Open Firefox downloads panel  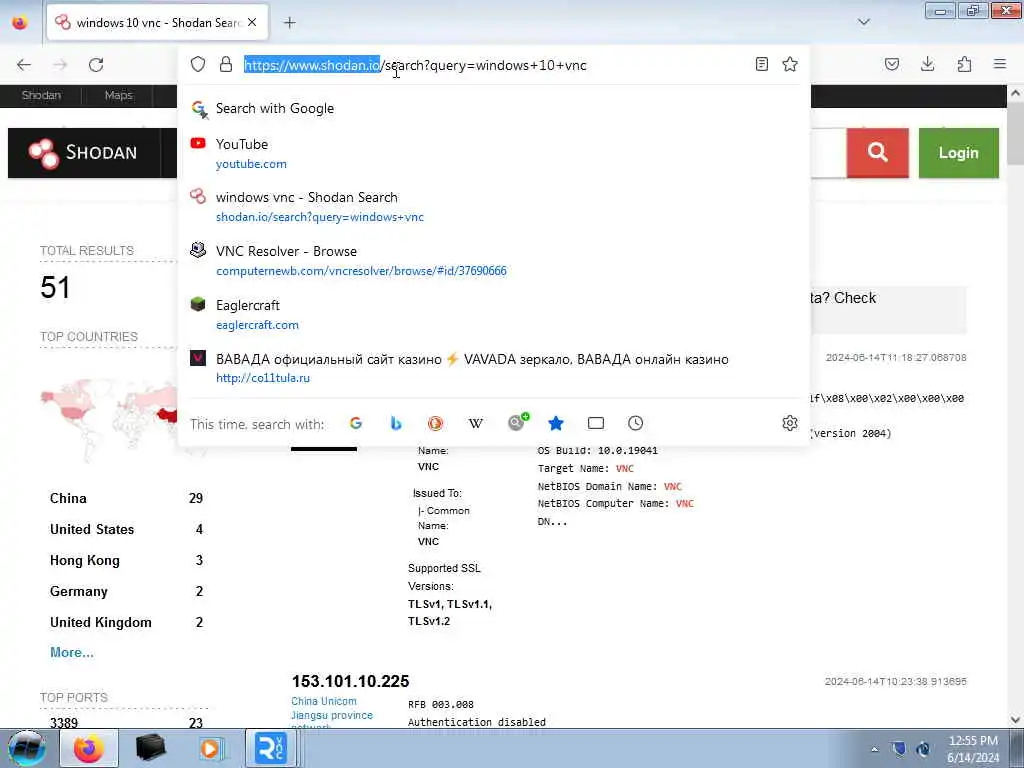[927, 64]
